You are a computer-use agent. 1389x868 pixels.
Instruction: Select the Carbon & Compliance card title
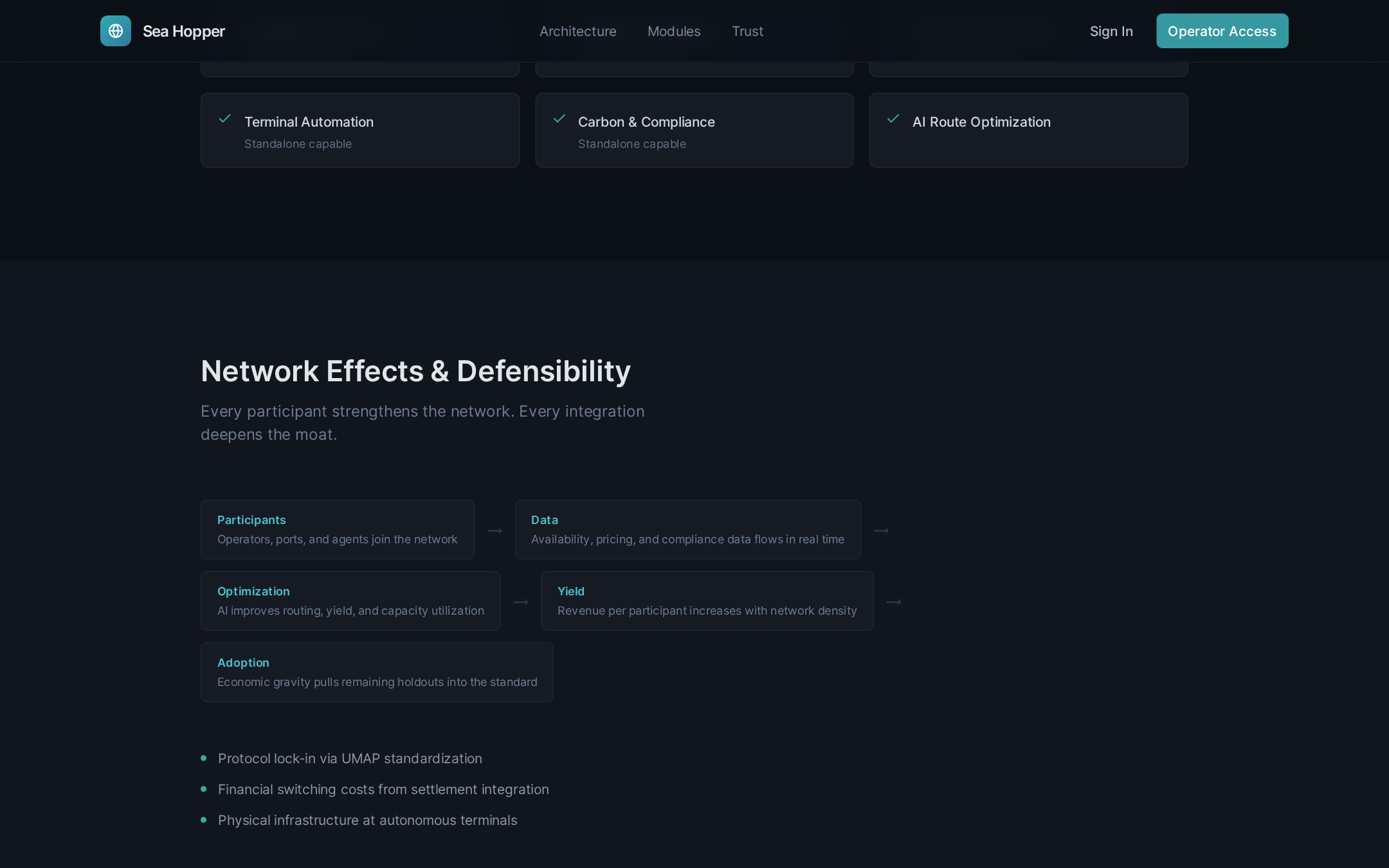646,122
